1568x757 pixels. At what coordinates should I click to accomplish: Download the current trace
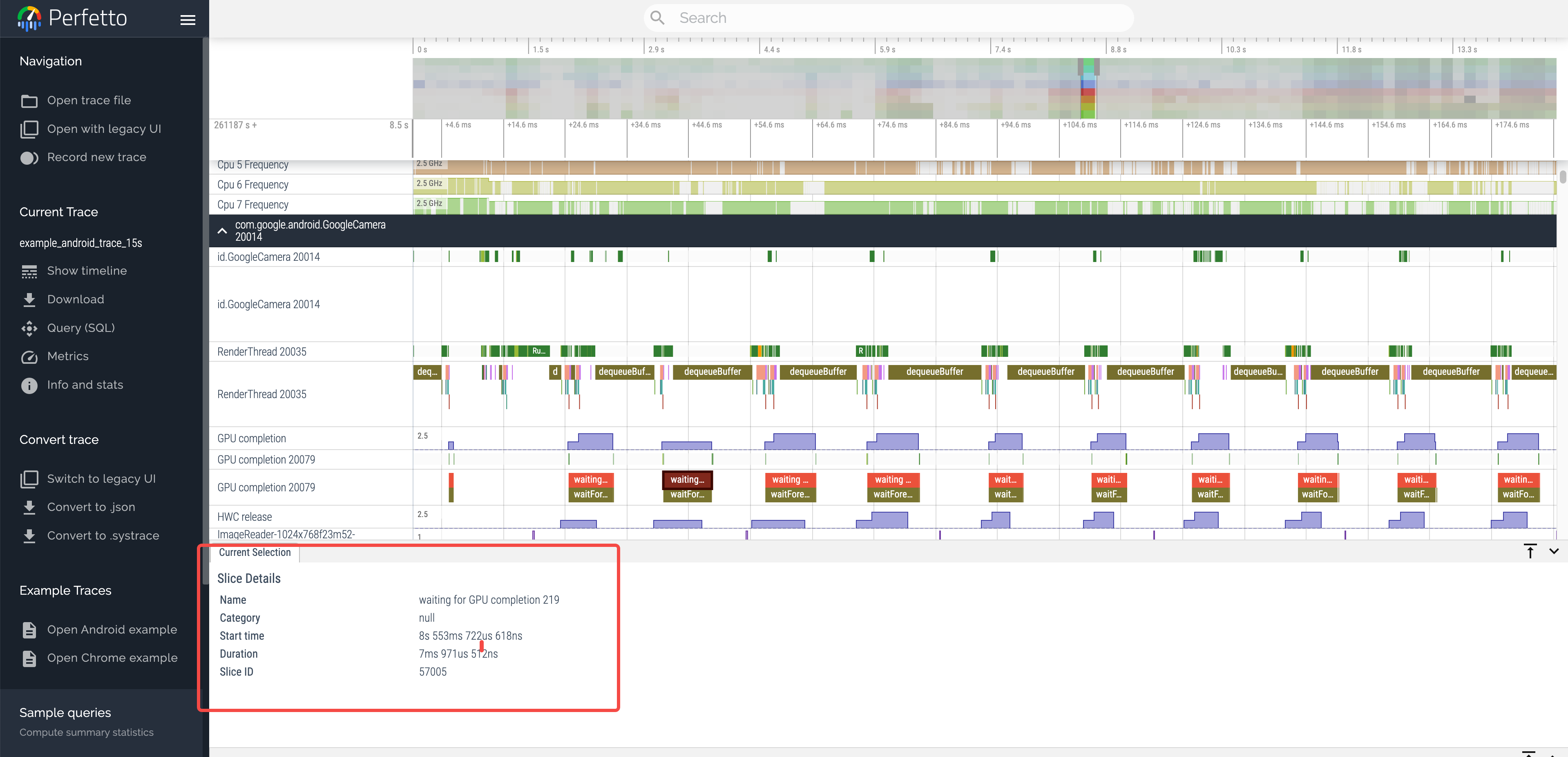click(76, 299)
